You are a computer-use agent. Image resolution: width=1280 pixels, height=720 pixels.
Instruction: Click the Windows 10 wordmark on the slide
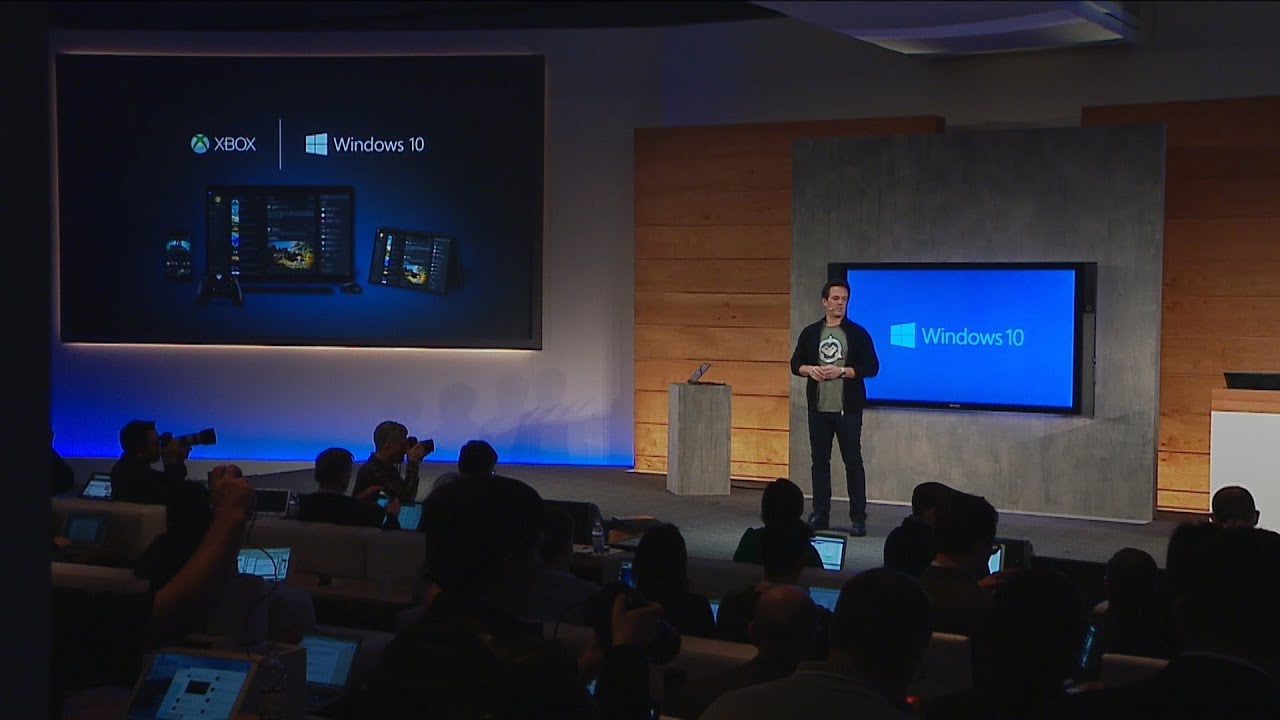coord(380,143)
